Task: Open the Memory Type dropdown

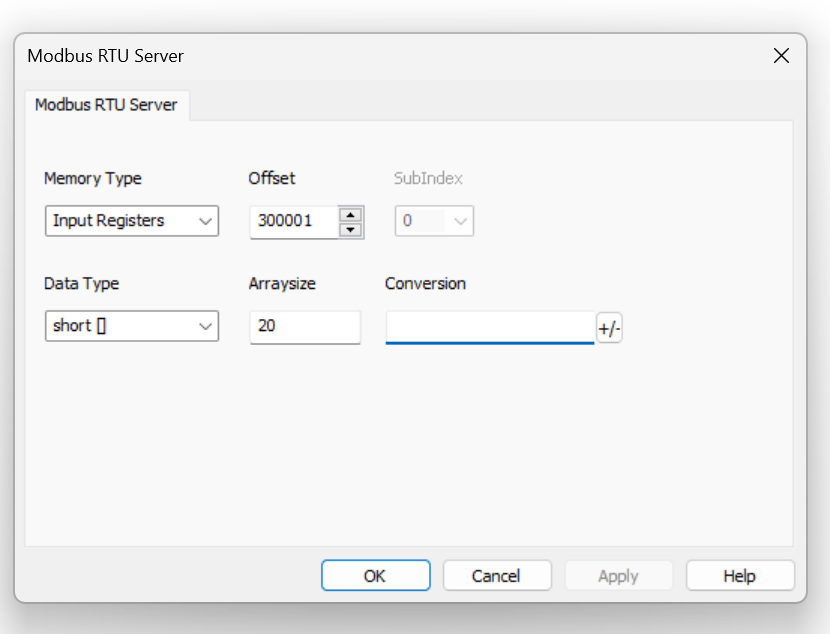Action: pyautogui.click(x=132, y=221)
